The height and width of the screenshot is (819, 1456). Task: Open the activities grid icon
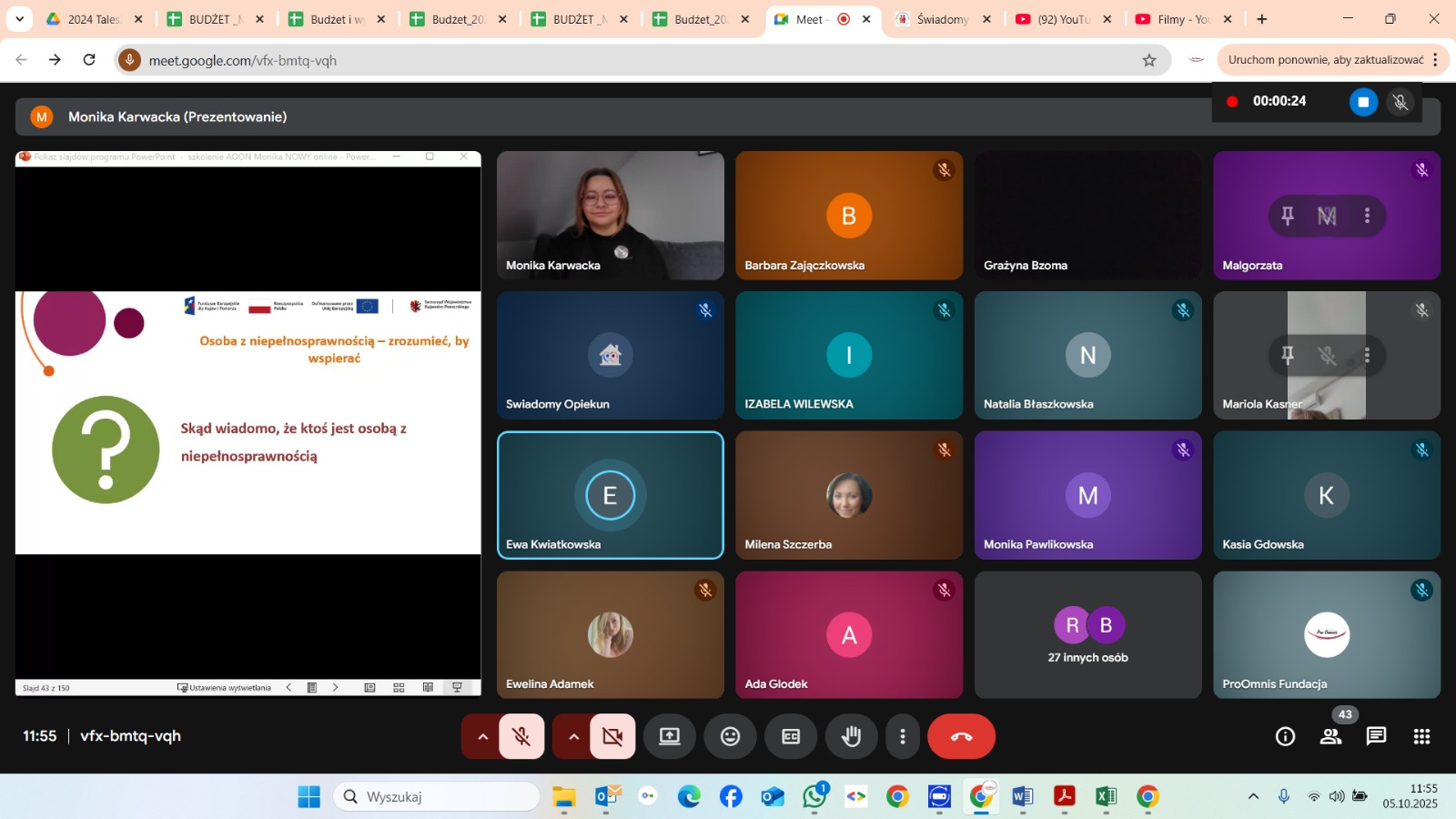pos(1421,736)
